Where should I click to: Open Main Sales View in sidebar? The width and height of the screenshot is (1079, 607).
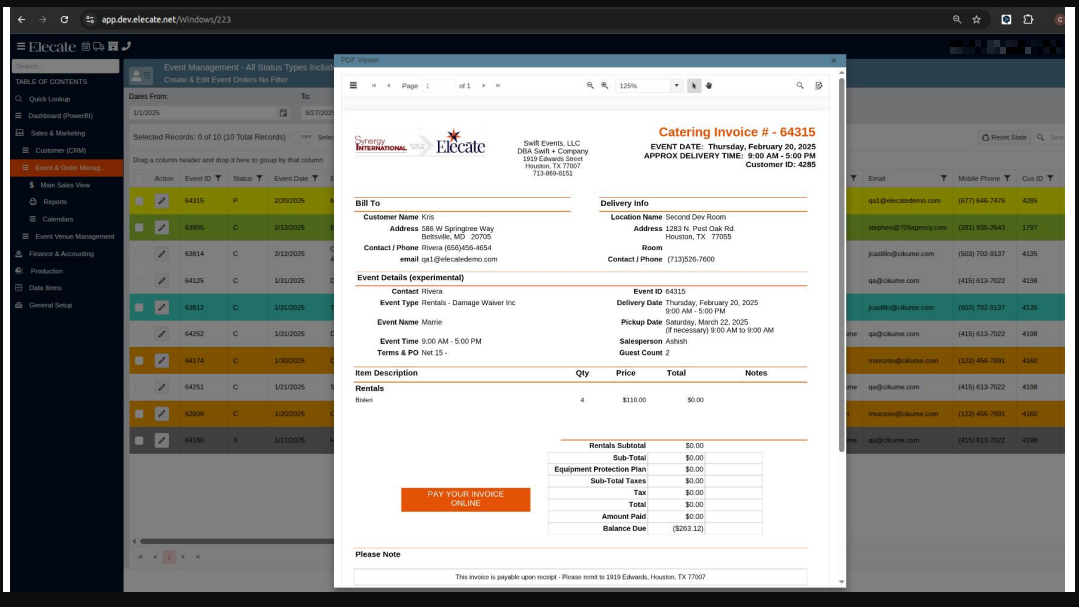click(65, 185)
